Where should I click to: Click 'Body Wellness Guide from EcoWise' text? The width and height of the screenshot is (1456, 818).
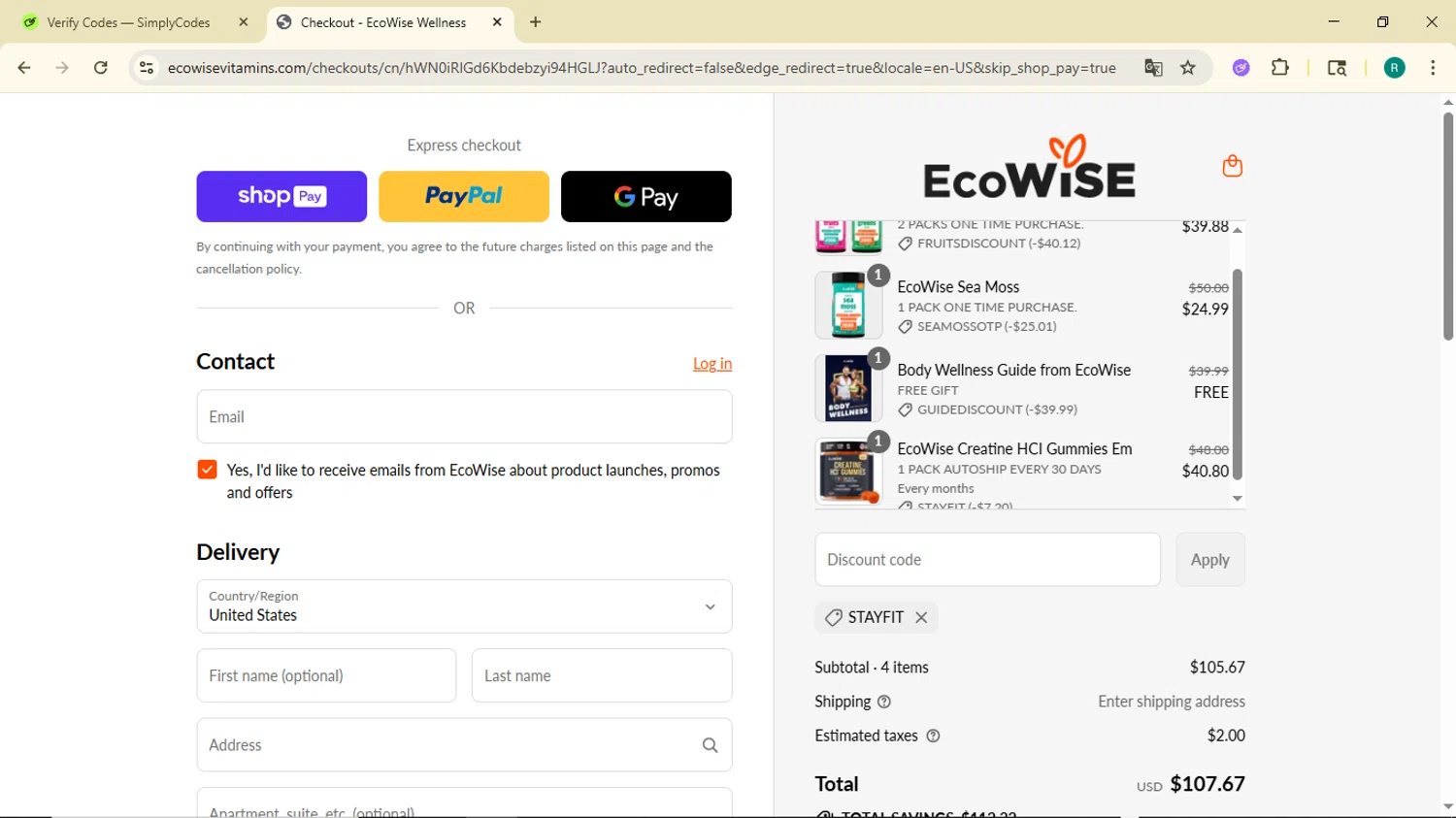1014,371
